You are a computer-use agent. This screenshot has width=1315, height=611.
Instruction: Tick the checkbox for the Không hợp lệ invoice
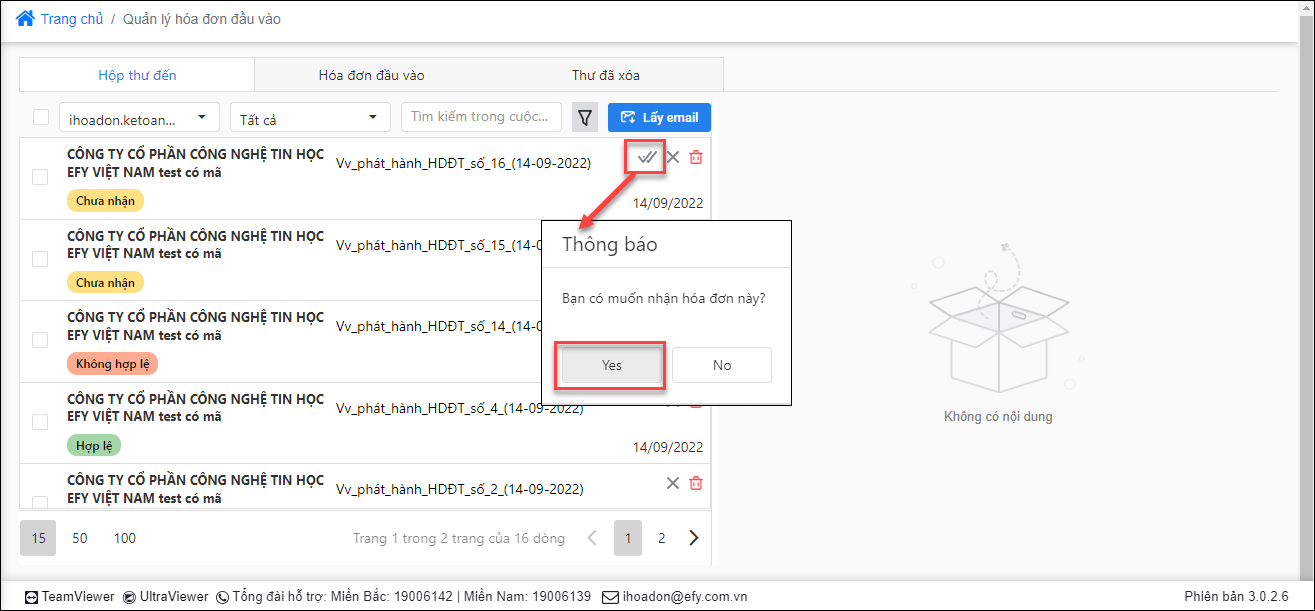(x=40, y=340)
